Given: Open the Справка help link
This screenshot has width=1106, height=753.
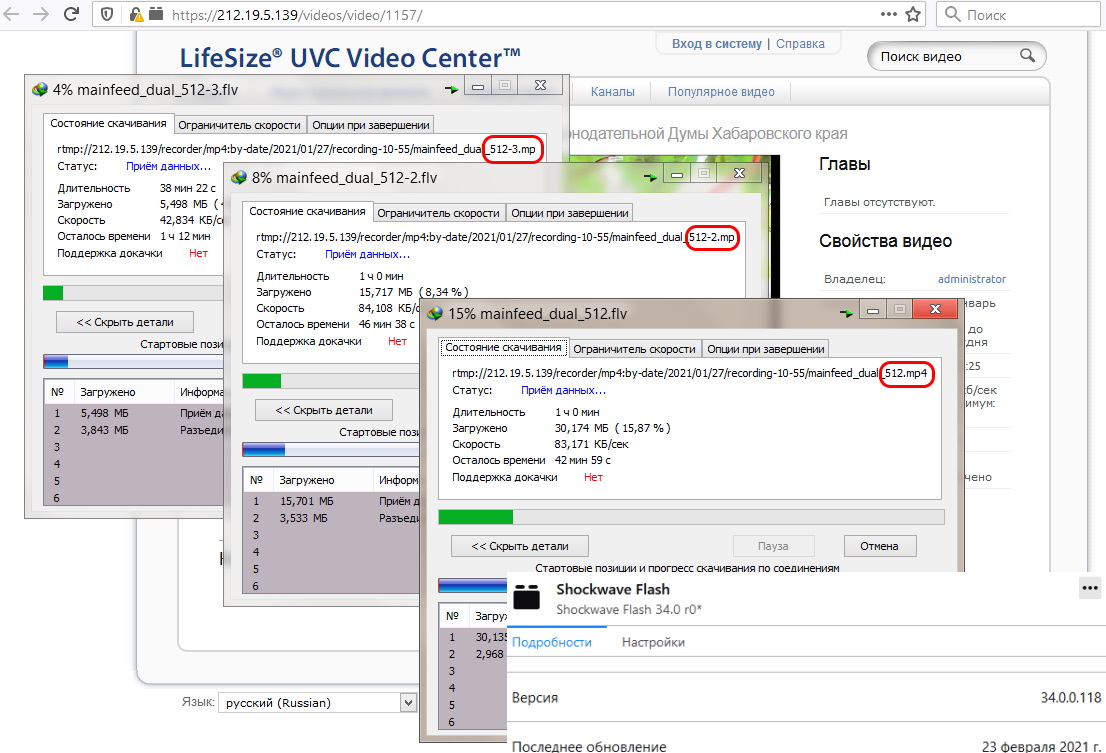Looking at the screenshot, I should [x=800, y=44].
